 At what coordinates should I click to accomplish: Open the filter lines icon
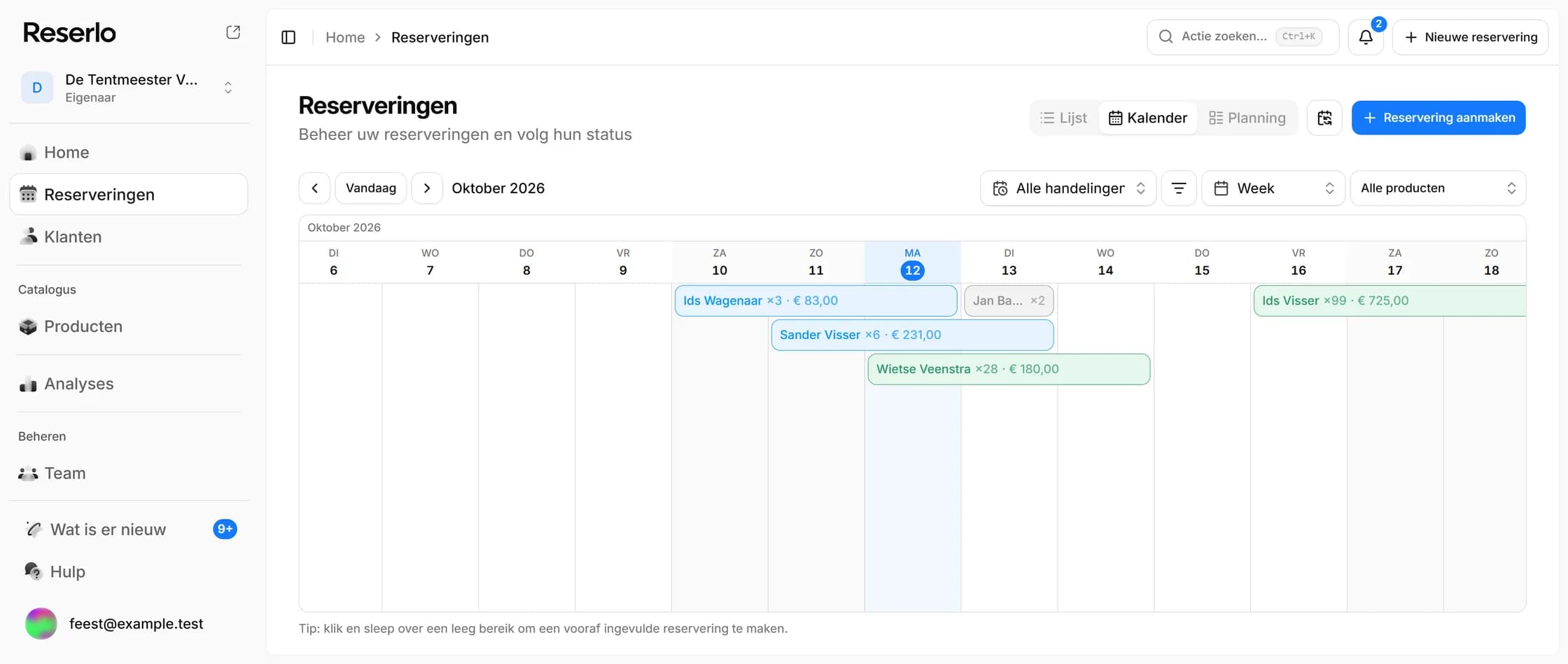point(1179,188)
